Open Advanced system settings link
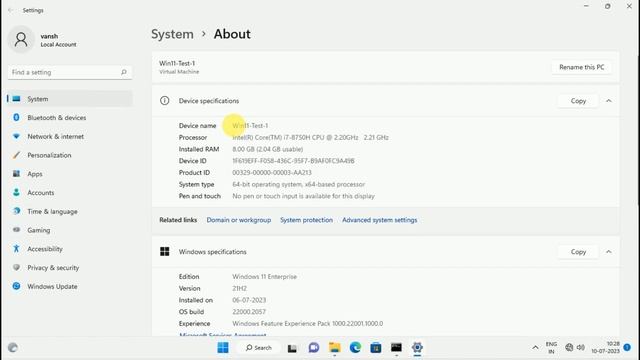Image resolution: width=640 pixels, height=360 pixels. click(380, 220)
